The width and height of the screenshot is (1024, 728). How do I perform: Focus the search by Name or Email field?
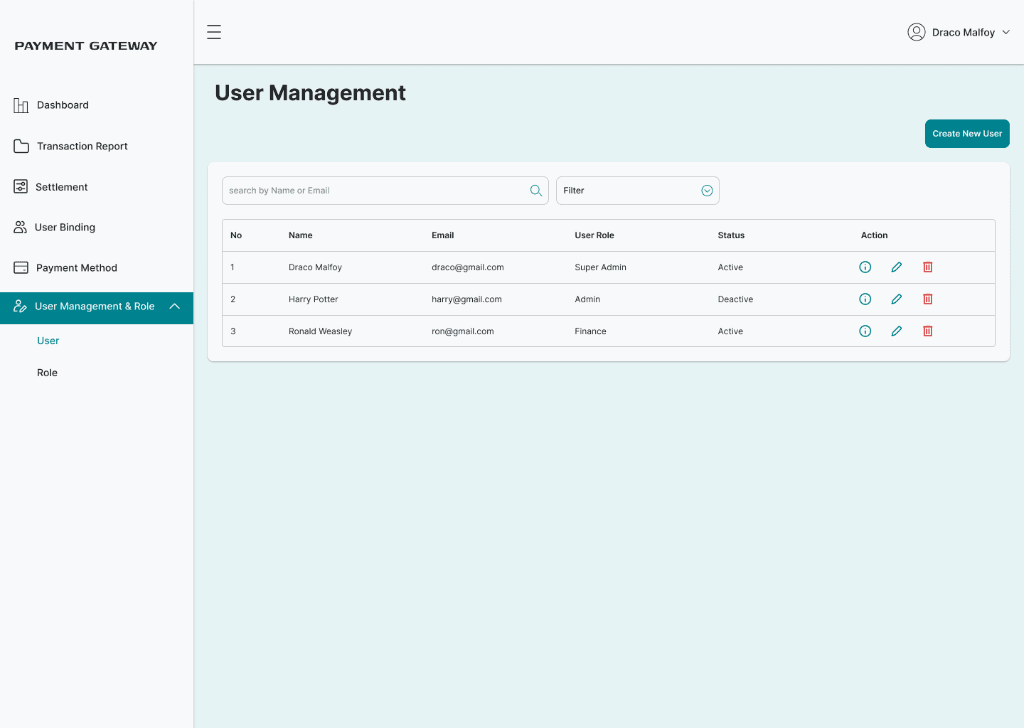[x=385, y=191]
